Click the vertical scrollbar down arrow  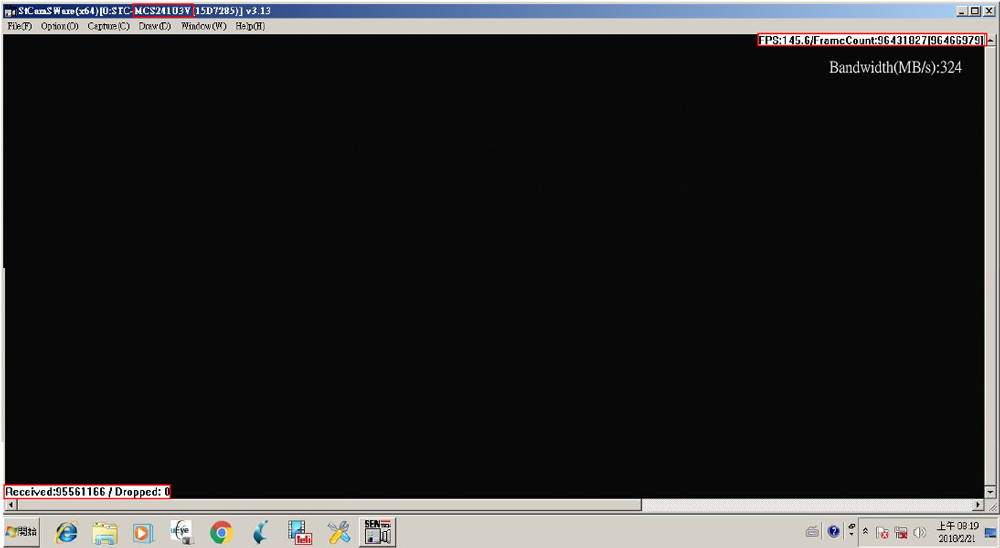(990, 492)
